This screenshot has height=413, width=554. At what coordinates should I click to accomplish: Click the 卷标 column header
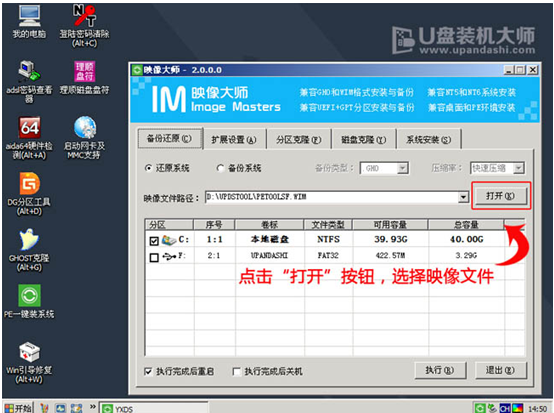click(x=270, y=225)
